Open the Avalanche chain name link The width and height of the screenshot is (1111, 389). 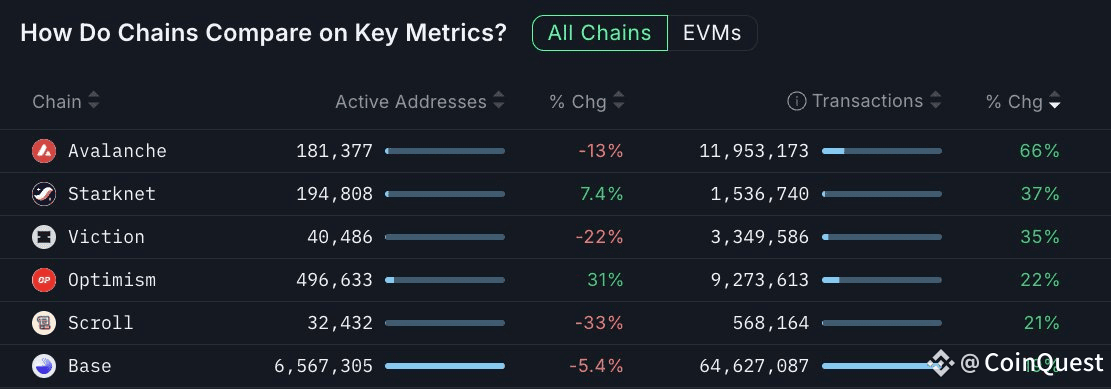tap(118, 151)
